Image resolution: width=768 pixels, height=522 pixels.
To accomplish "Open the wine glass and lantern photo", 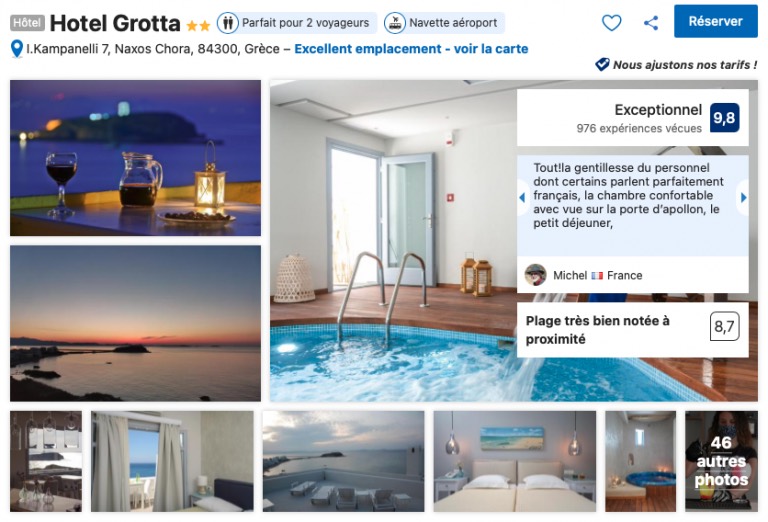I will click(136, 158).
